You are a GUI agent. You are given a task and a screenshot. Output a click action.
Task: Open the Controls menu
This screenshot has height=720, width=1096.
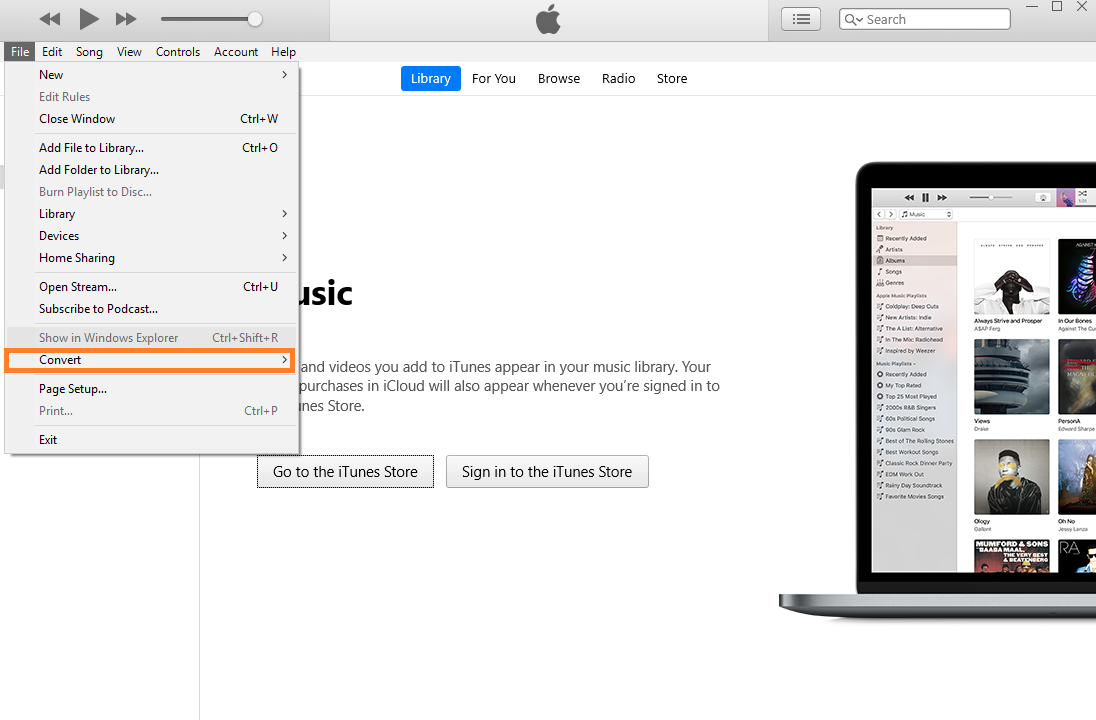(x=178, y=52)
